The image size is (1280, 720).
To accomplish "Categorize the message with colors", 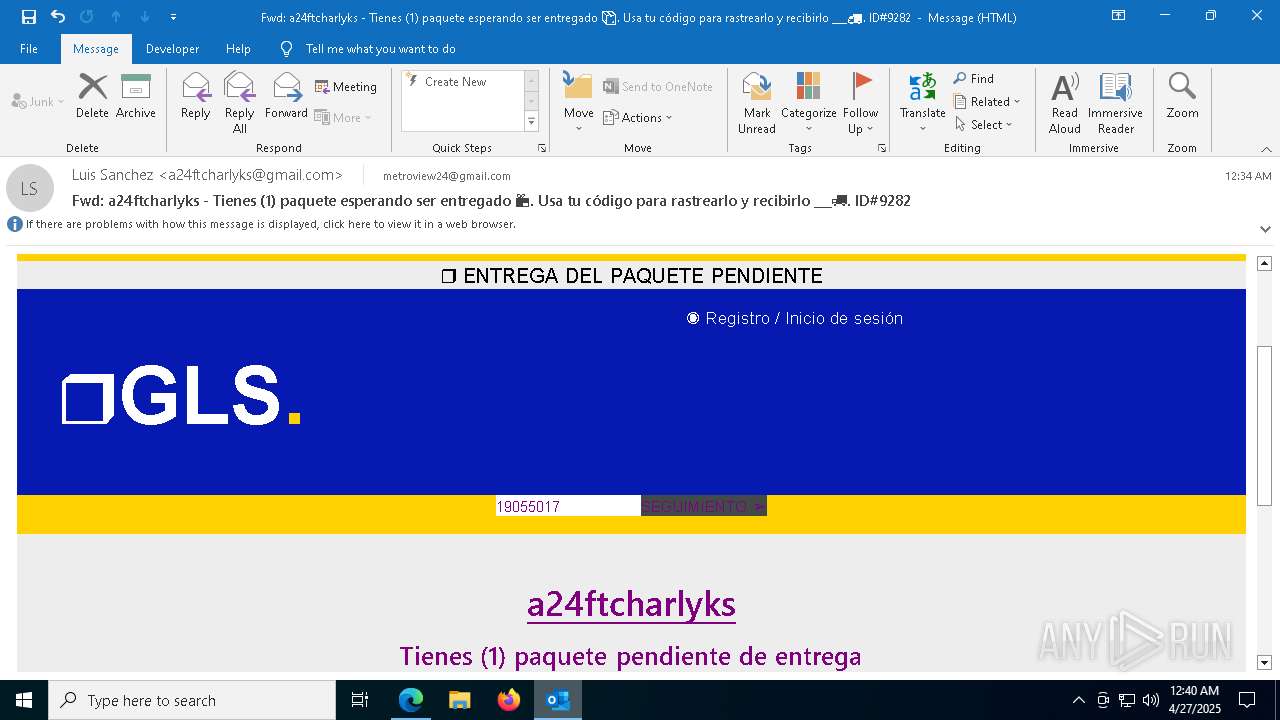I will pyautogui.click(x=808, y=103).
